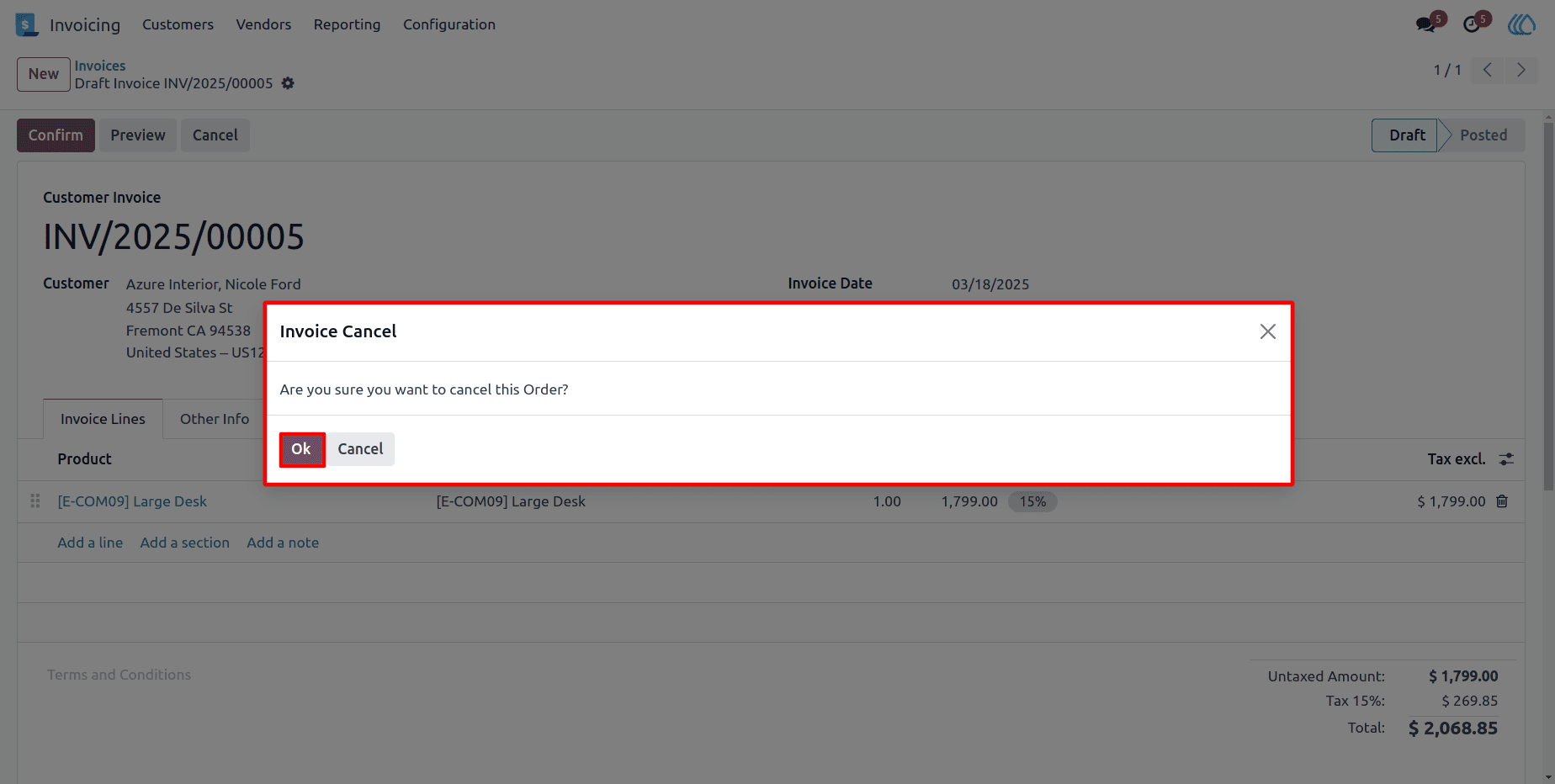The image size is (1555, 784).
Task: Confirm cancellation with Ok button
Action: 301,449
